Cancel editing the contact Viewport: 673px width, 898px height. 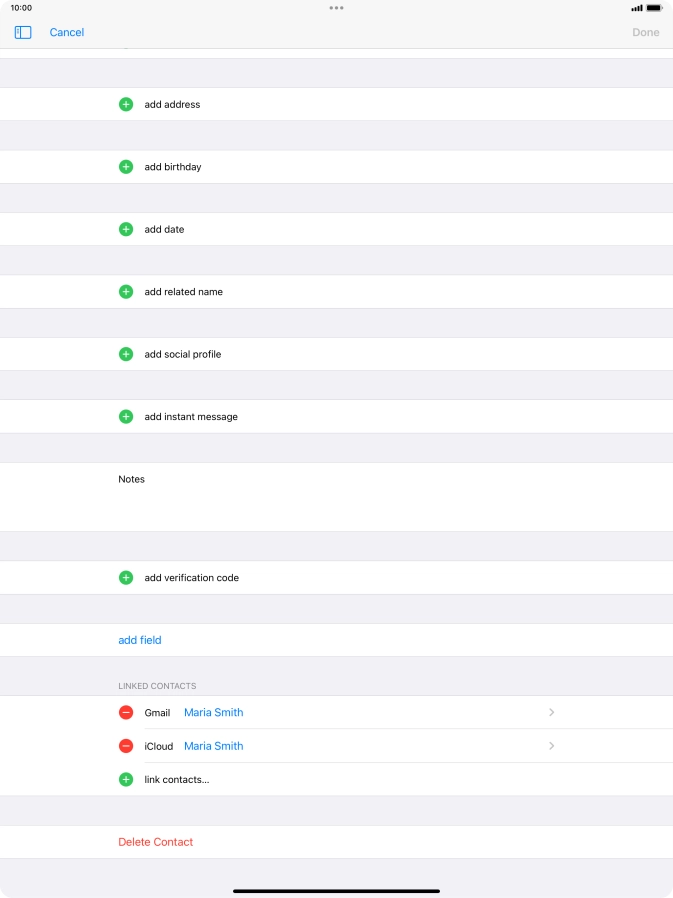tap(67, 33)
